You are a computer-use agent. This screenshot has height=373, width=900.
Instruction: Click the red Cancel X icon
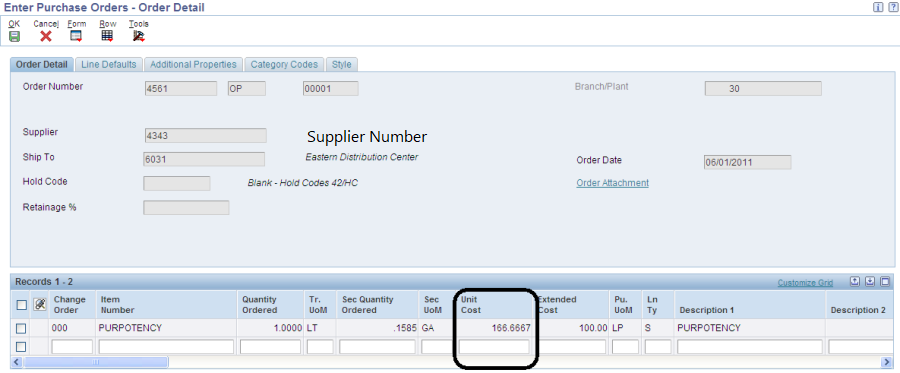point(46,36)
